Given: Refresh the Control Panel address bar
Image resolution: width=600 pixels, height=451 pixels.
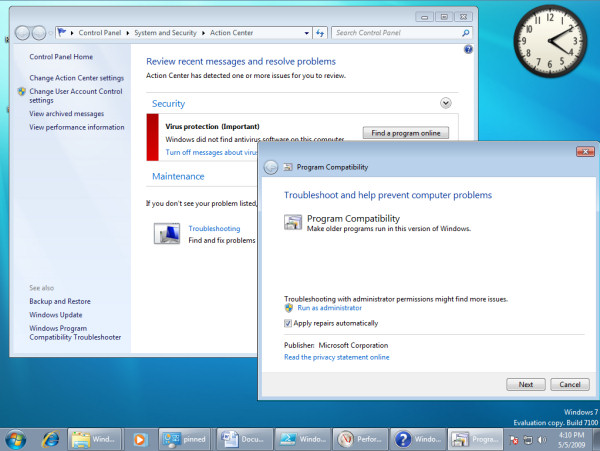Looking at the screenshot, I should pos(320,33).
